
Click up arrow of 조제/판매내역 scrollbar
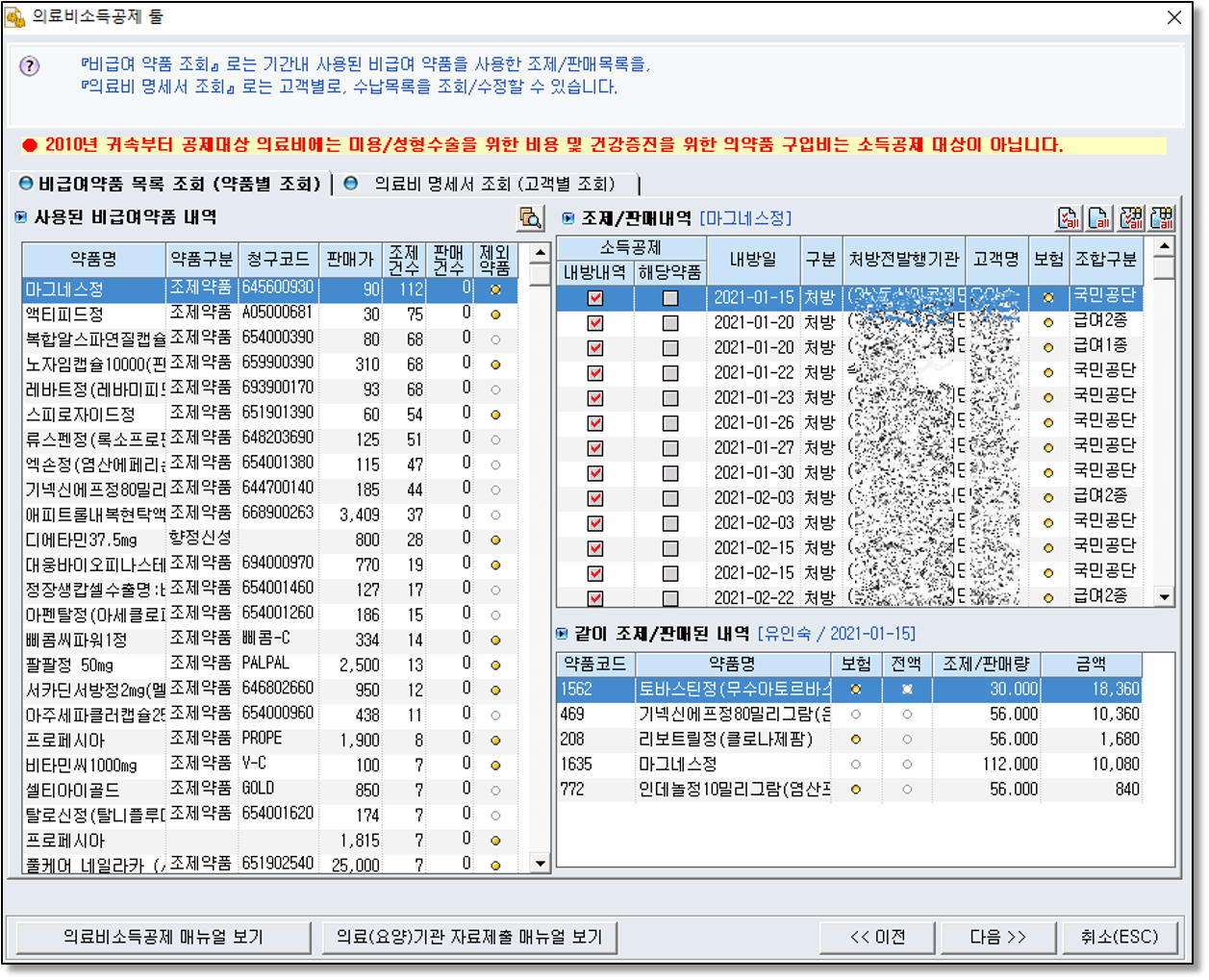click(x=1165, y=247)
